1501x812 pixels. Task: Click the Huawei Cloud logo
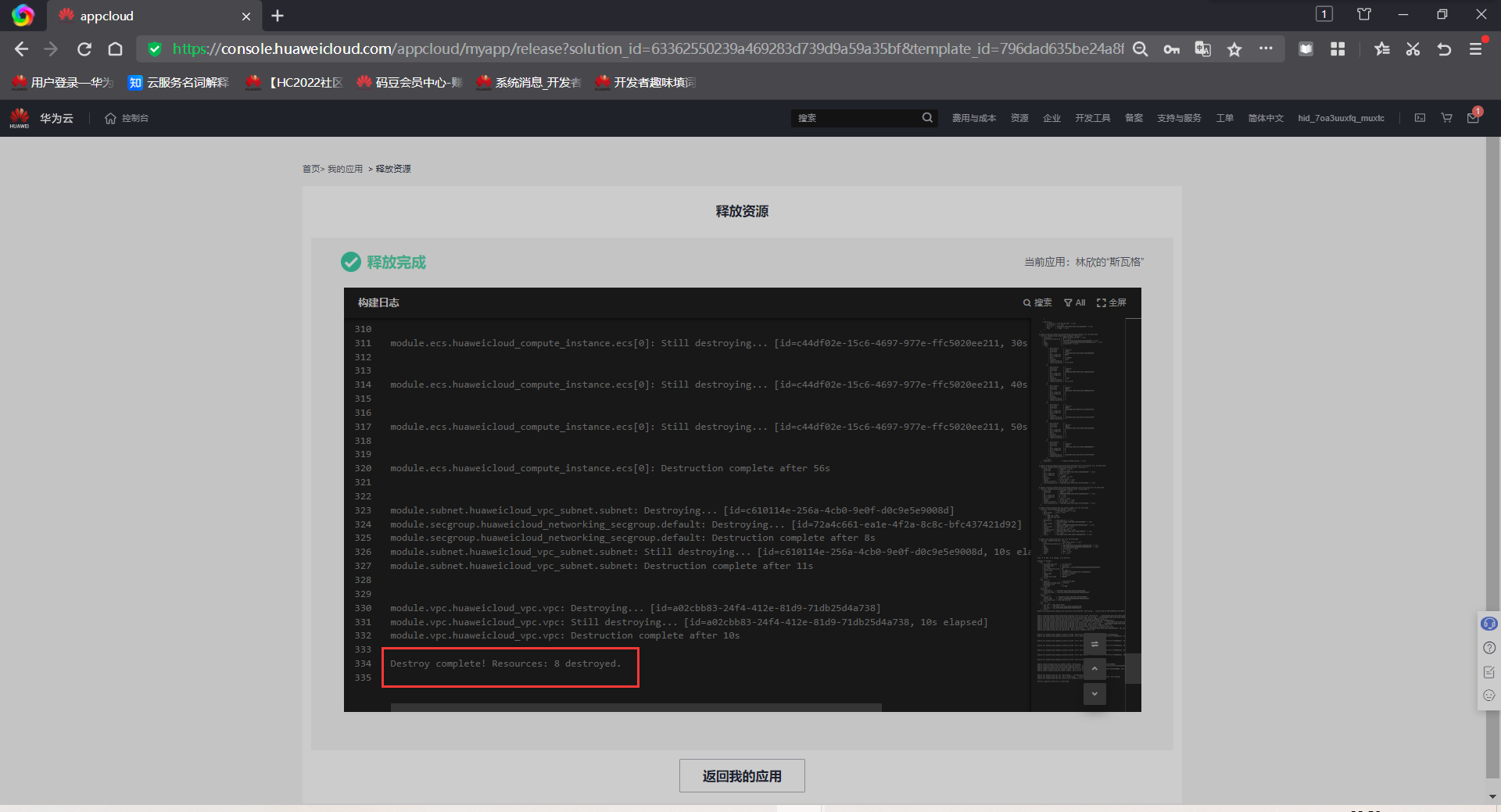tap(20, 118)
